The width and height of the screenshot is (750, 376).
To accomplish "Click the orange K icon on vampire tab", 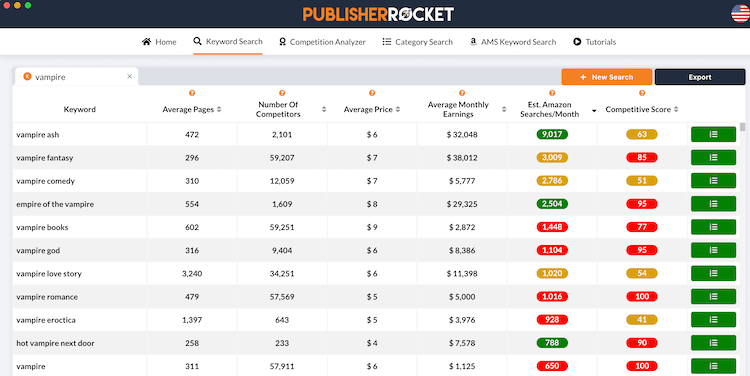I will [x=27, y=77].
